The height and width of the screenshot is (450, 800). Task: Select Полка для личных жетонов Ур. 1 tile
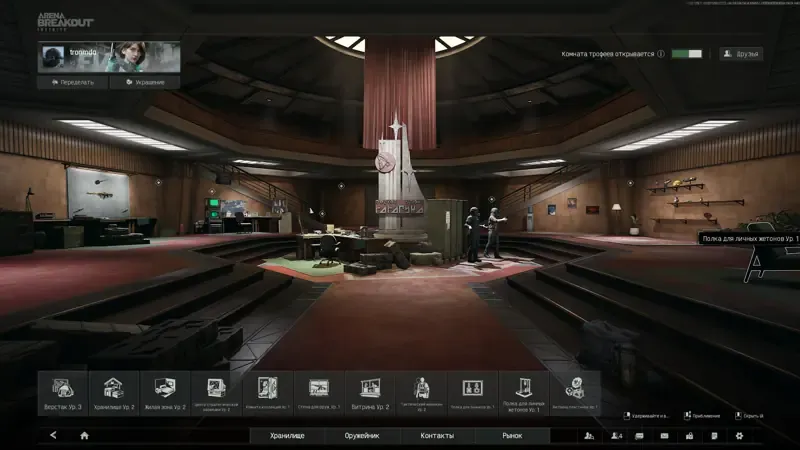[523, 393]
